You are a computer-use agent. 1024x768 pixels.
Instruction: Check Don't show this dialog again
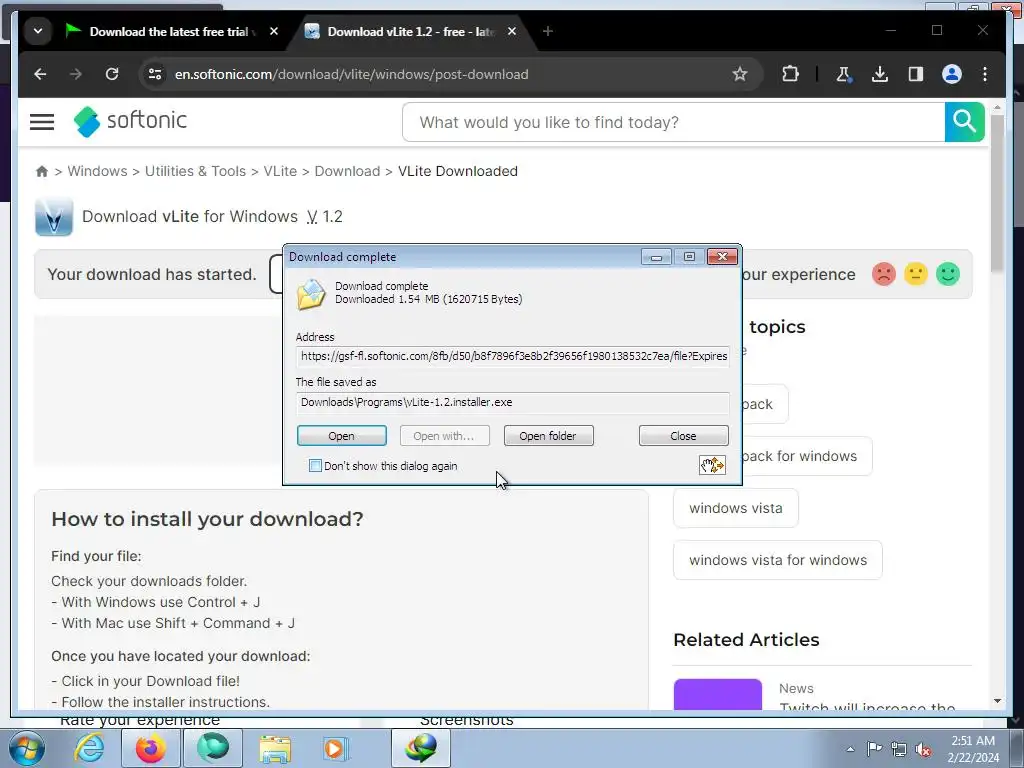point(315,466)
